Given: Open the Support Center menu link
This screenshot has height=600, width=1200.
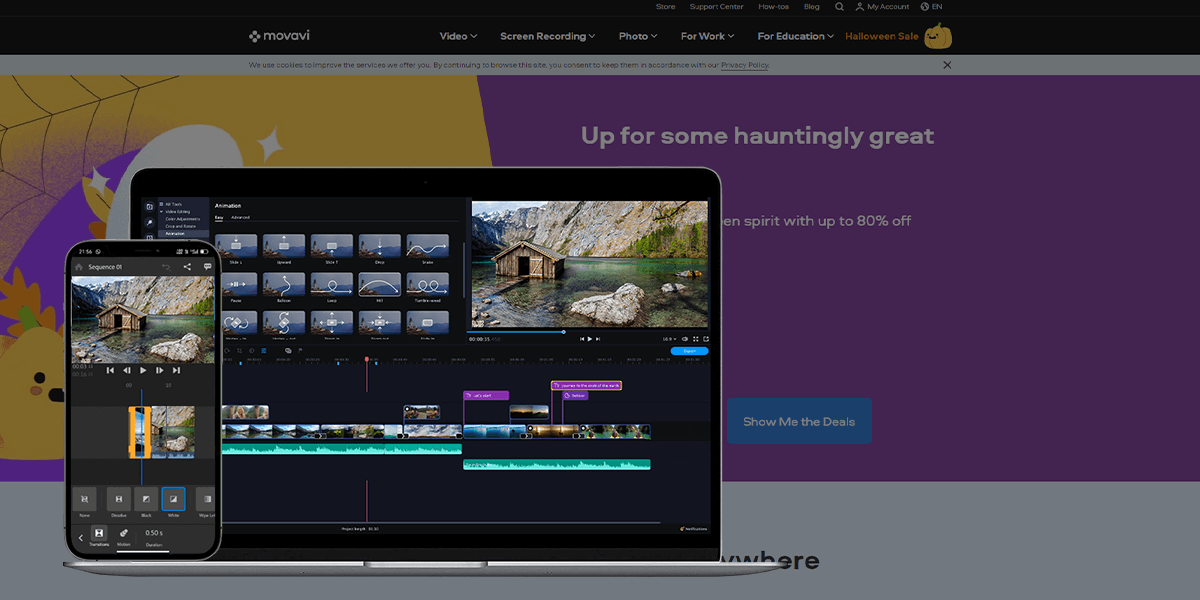Looking at the screenshot, I should pyautogui.click(x=716, y=7).
